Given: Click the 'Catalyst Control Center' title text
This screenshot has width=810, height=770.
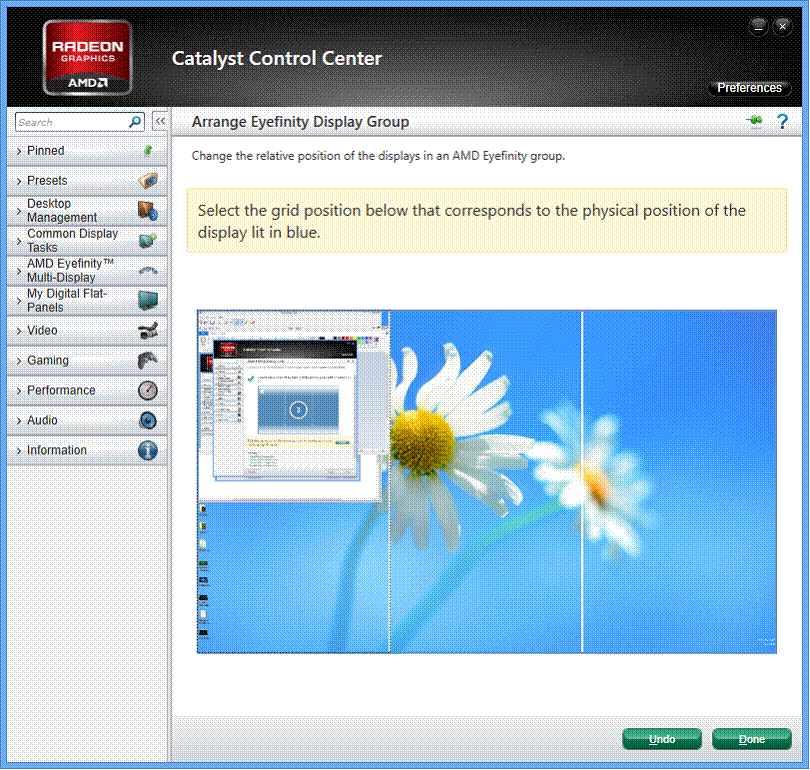Looking at the screenshot, I should 276,58.
